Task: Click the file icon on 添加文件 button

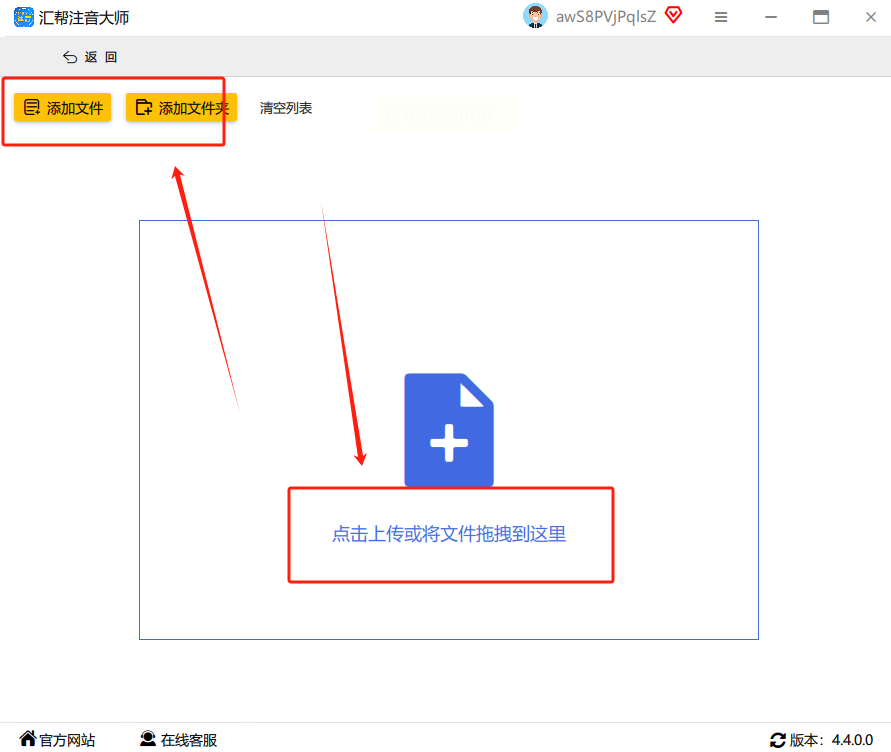Action: [32, 107]
